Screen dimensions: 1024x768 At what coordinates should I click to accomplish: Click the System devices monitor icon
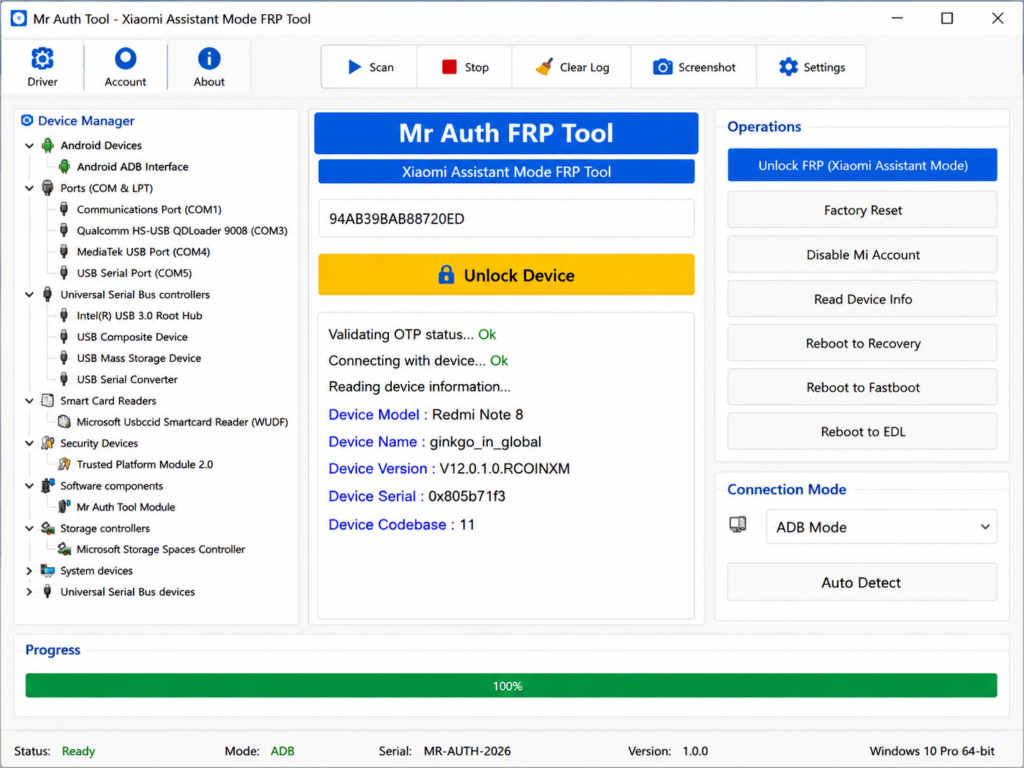click(x=48, y=570)
